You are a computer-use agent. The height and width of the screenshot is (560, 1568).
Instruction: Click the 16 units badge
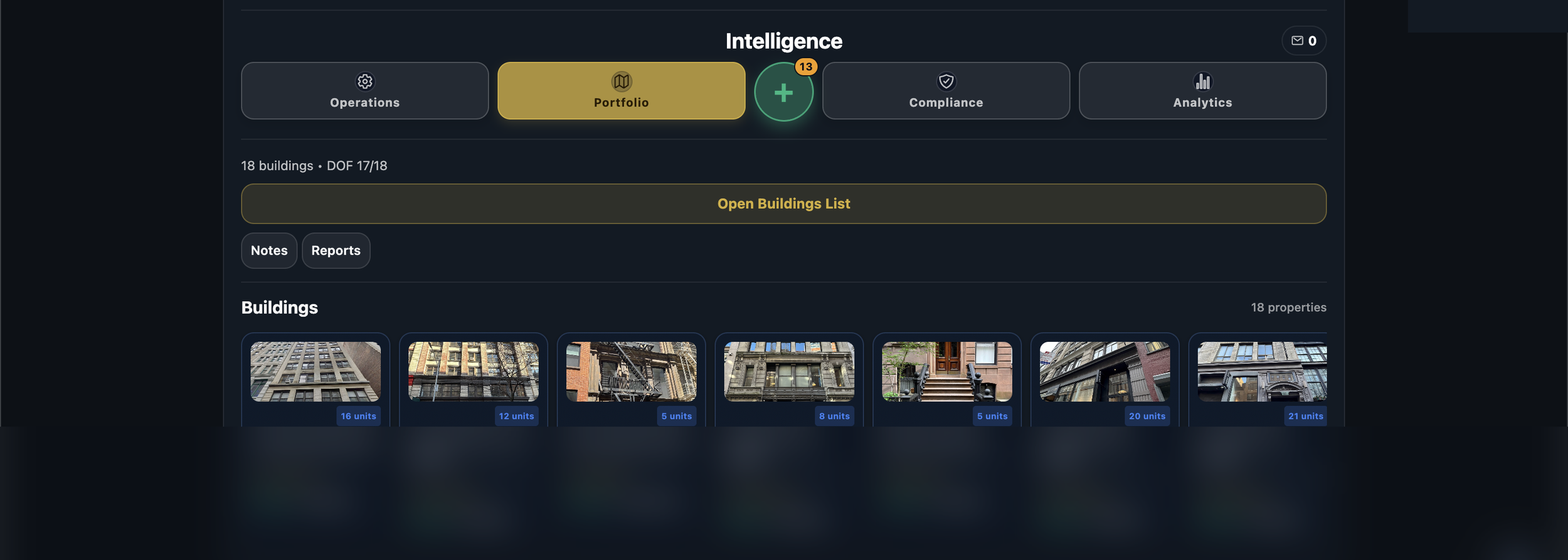click(x=359, y=416)
